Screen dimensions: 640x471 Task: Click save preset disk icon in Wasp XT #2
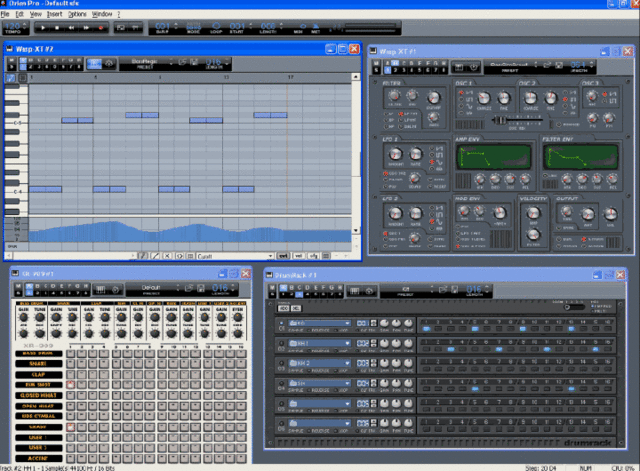(194, 62)
